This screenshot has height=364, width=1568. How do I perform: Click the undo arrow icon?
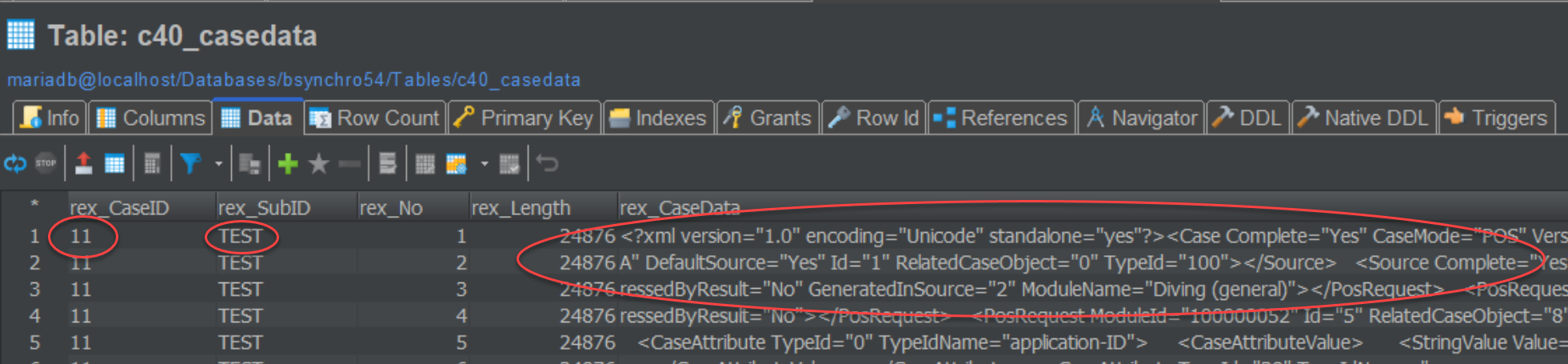[x=547, y=164]
